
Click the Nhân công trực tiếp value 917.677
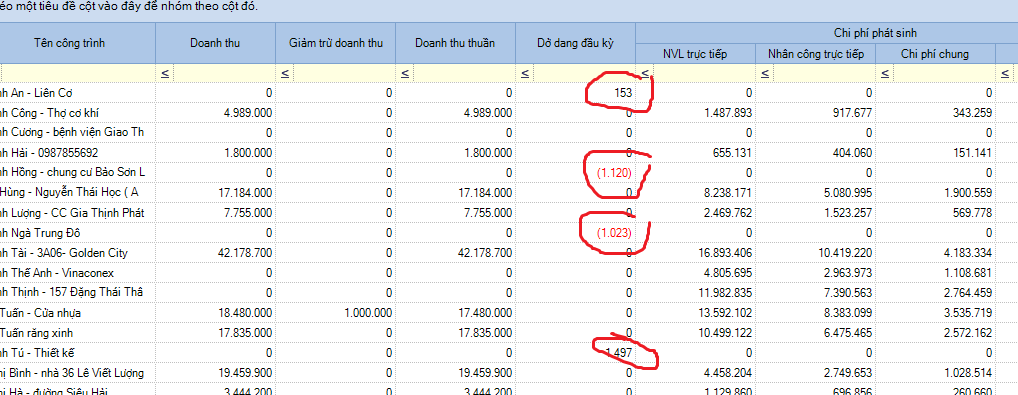(x=853, y=113)
